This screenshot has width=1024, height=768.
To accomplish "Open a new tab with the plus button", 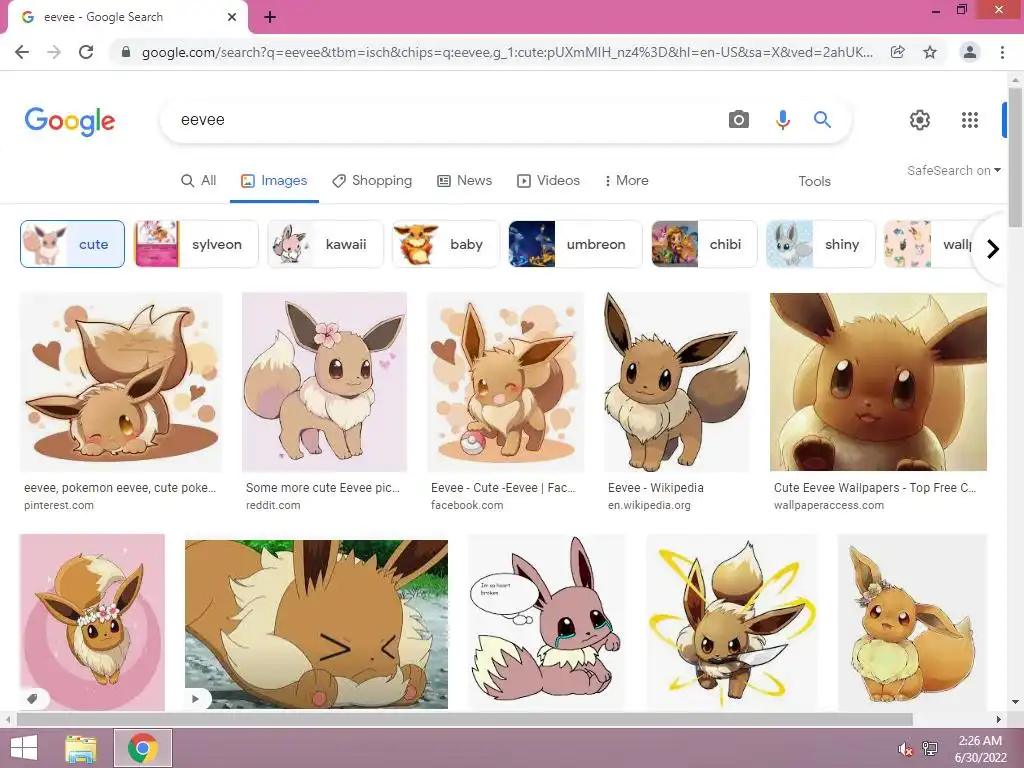I will (270, 17).
